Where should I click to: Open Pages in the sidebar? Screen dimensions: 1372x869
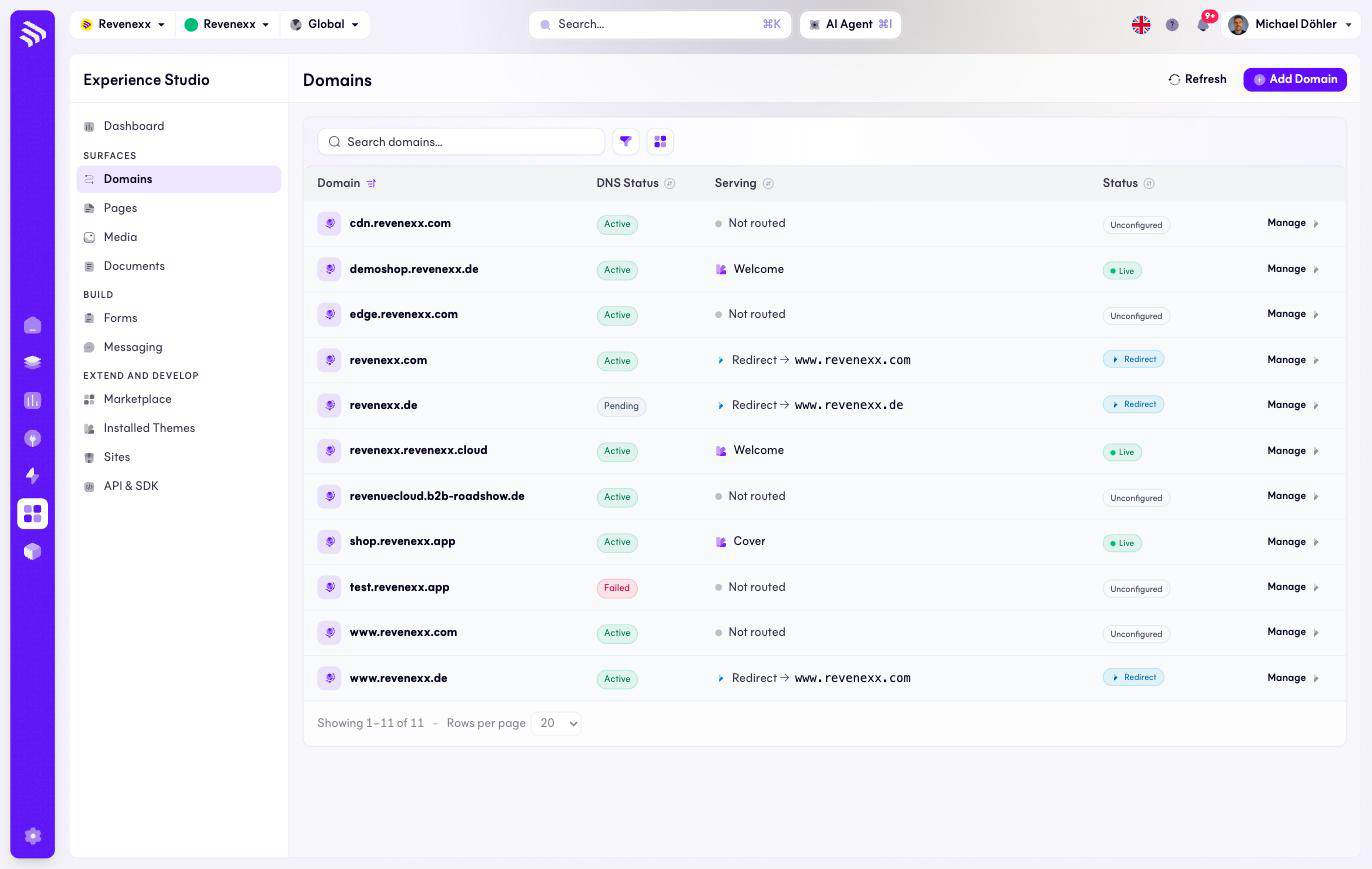178,208
